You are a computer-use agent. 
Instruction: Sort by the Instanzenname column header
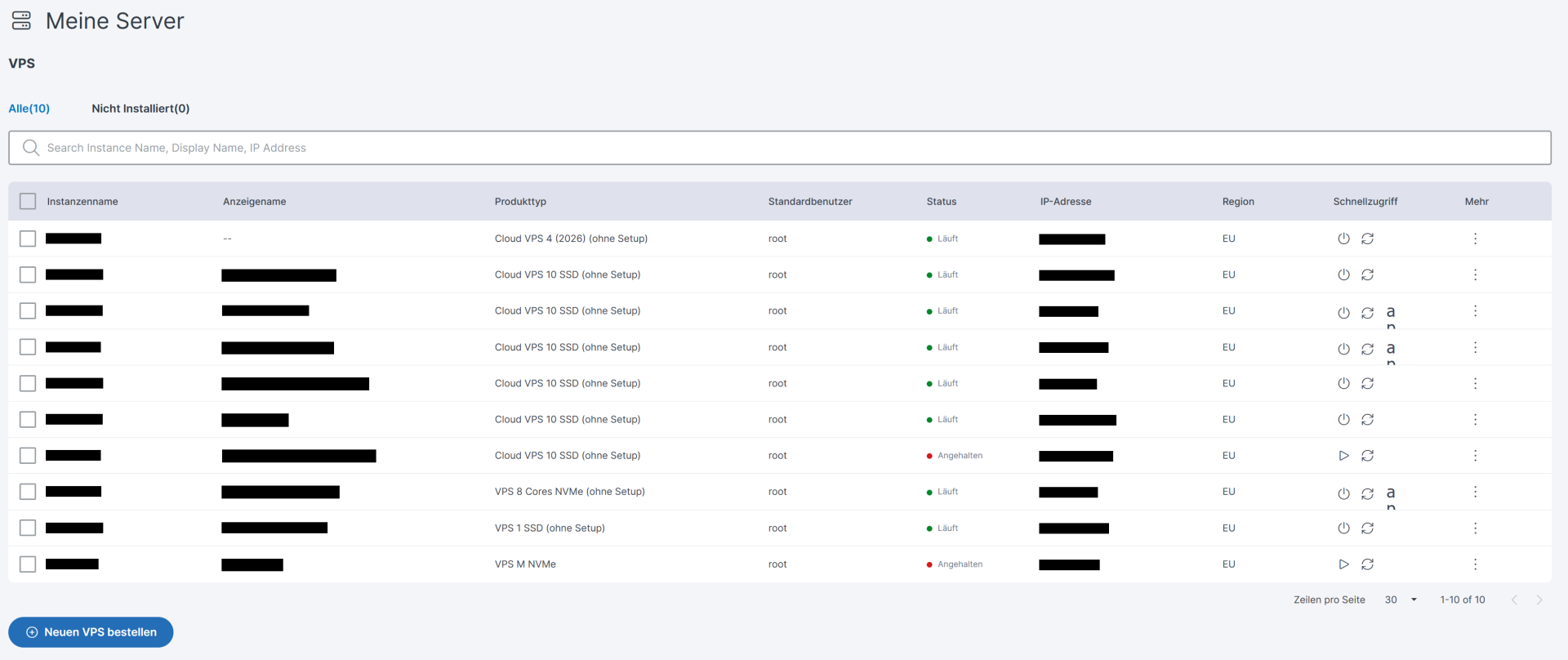pos(82,202)
